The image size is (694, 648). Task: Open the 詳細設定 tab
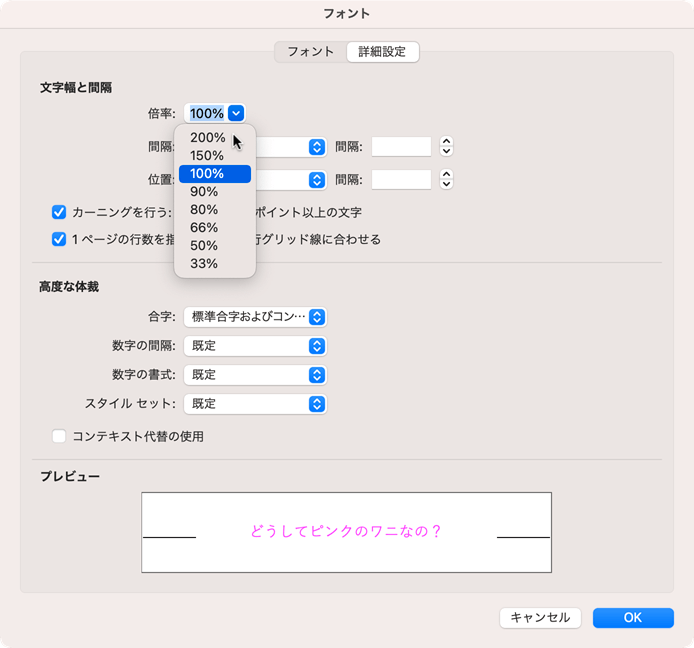pos(382,52)
